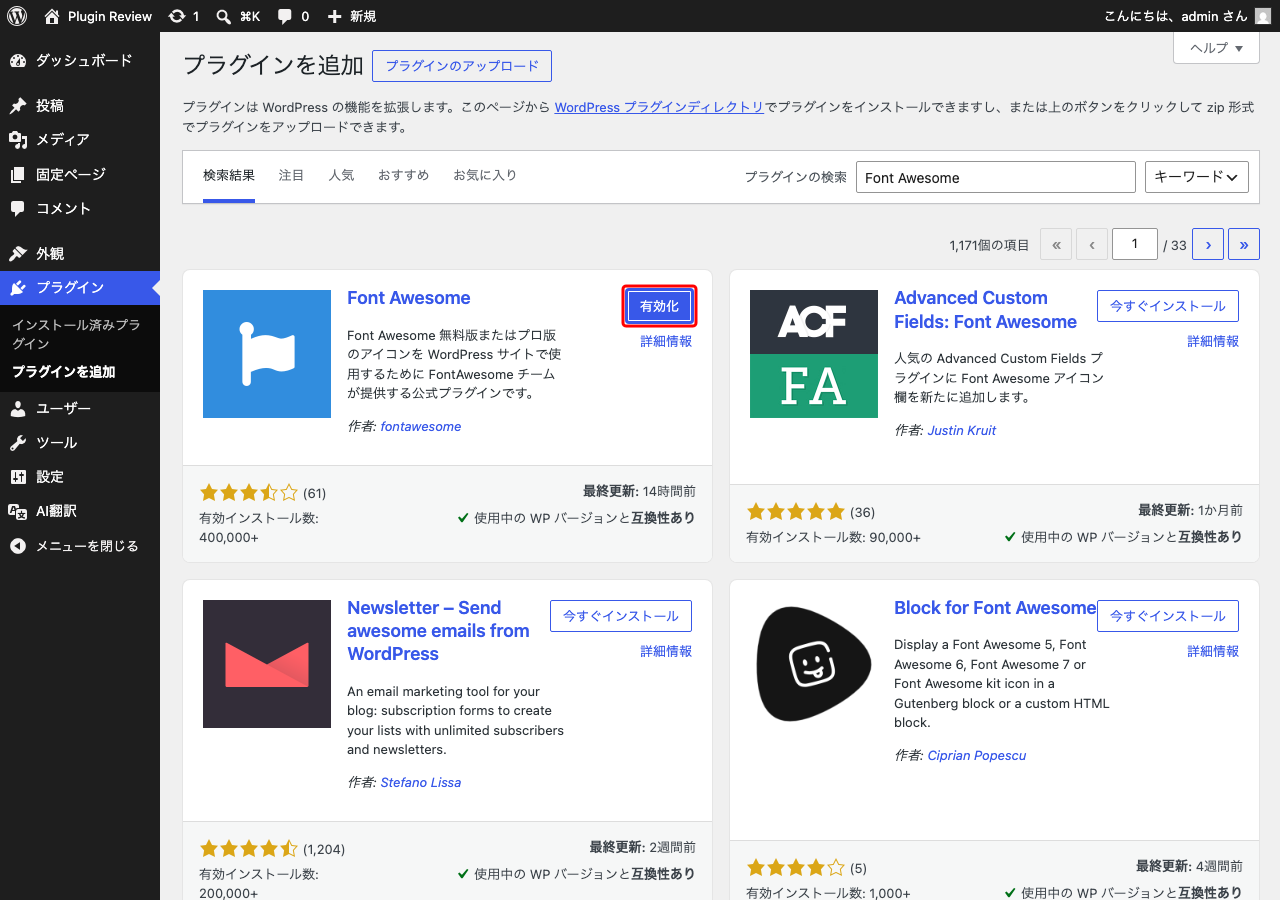The width and height of the screenshot is (1280, 900).
Task: Open WordPress プラグインディレクトリ link
Action: tap(660, 107)
